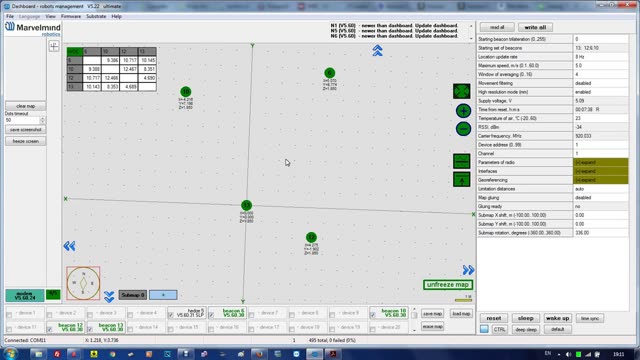Uncheck the beacon 13 checkbox
This screenshot has width=640, height=360.
coord(90,329)
